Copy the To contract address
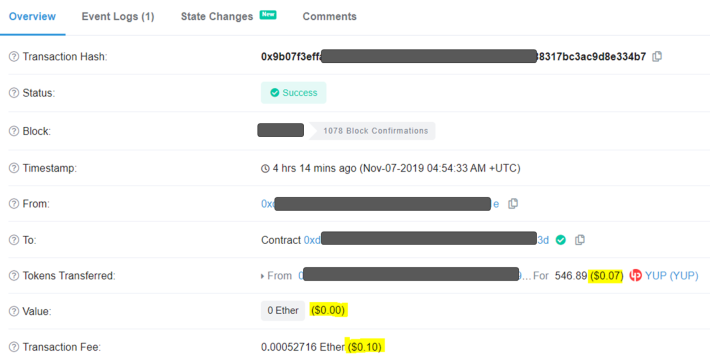Screen dimensions: 710x363 [580, 240]
